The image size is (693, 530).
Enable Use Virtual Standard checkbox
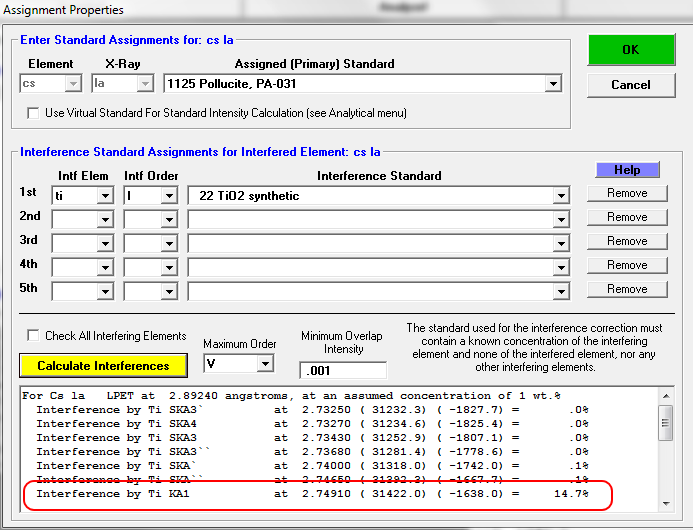[34, 113]
